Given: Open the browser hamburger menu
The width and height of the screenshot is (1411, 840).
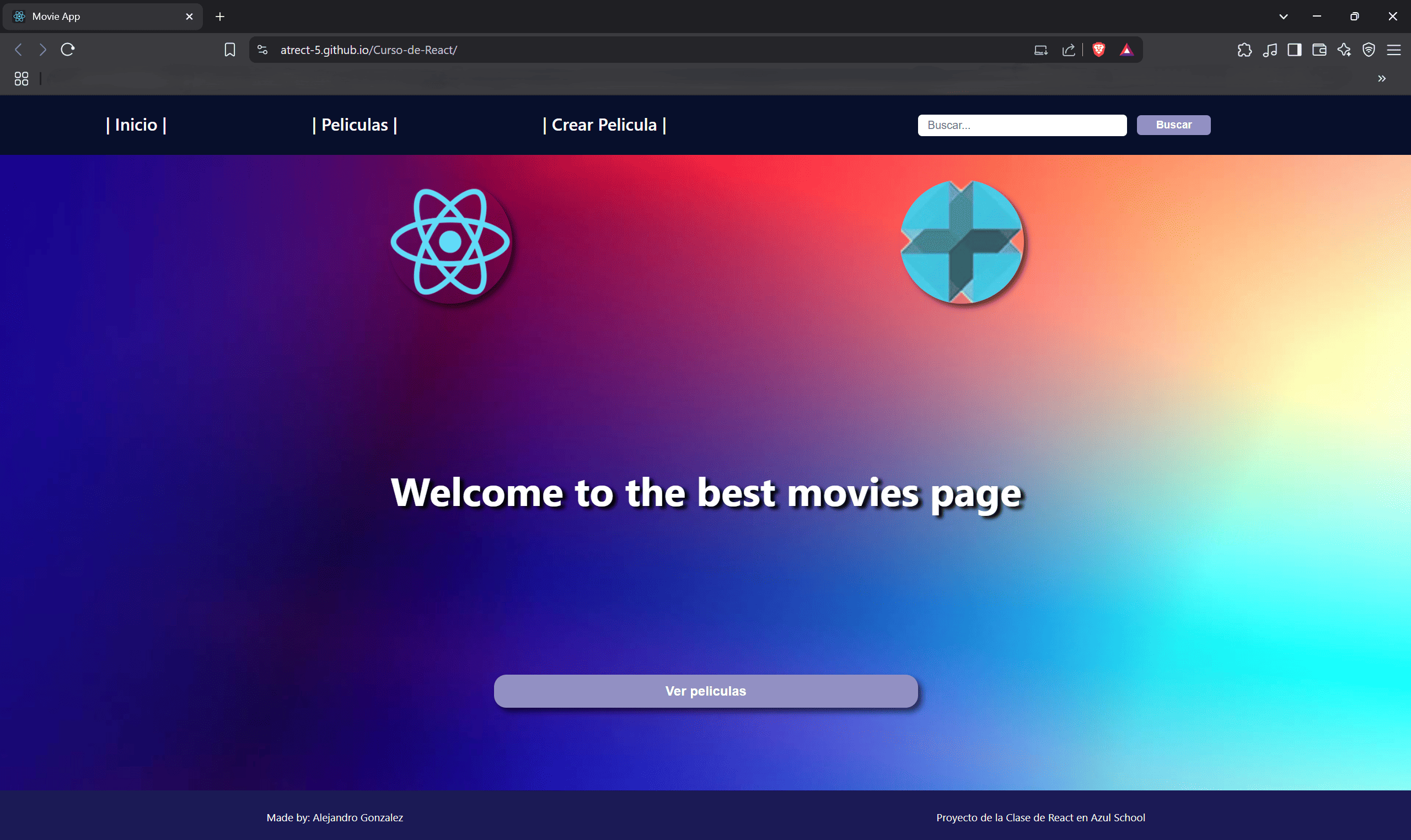Looking at the screenshot, I should pos(1394,50).
